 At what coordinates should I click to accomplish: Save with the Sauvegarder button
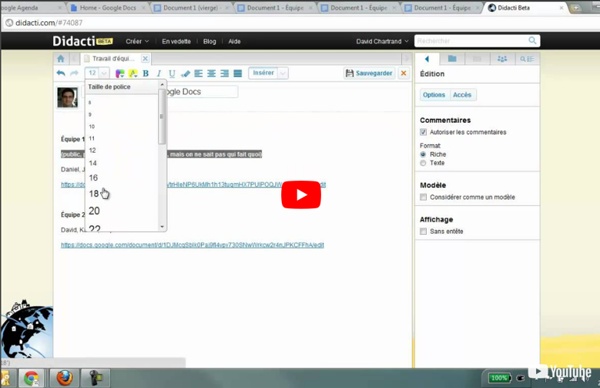369,73
